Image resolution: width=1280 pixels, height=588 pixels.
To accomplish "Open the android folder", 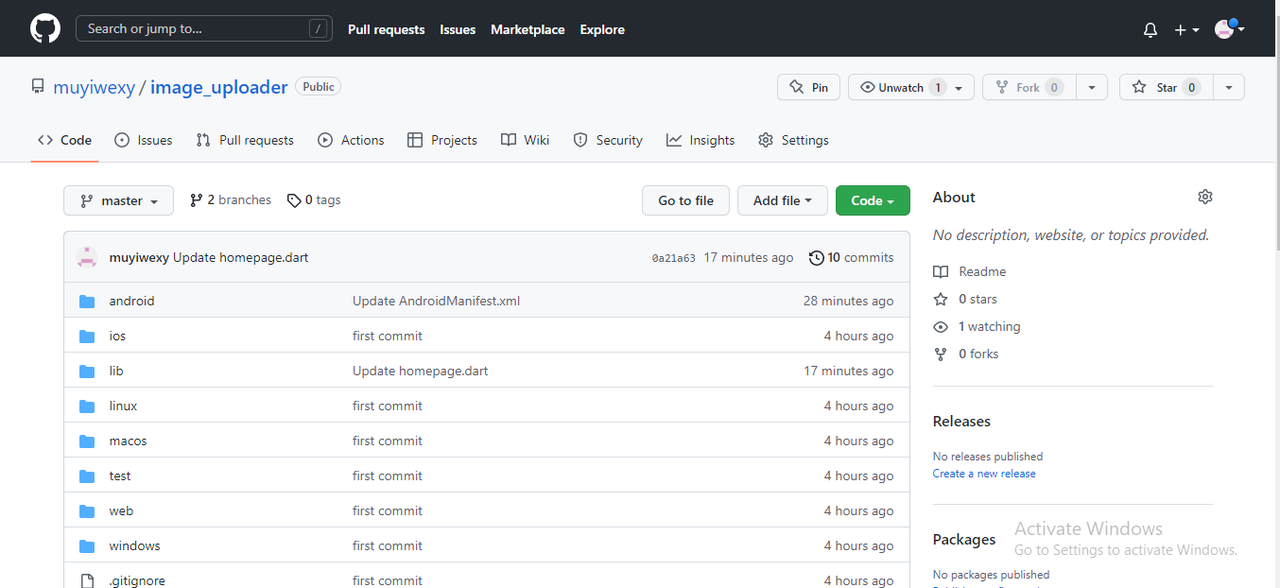I will pyautogui.click(x=132, y=300).
